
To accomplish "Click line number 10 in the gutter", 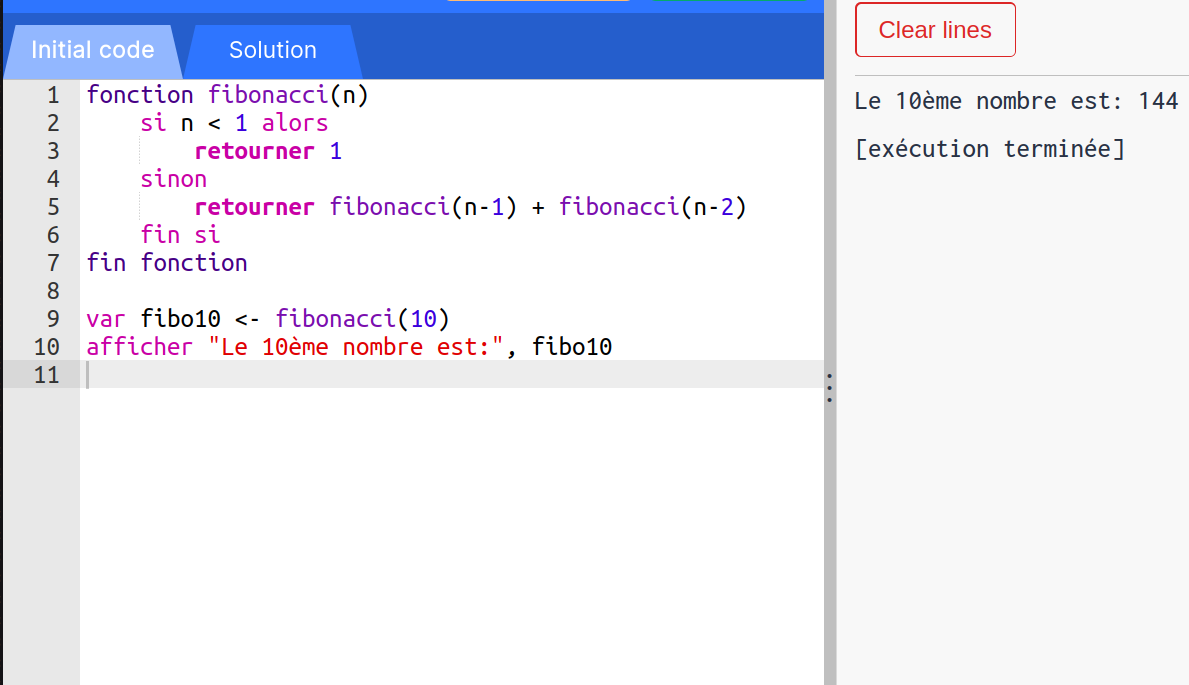I will (46, 346).
